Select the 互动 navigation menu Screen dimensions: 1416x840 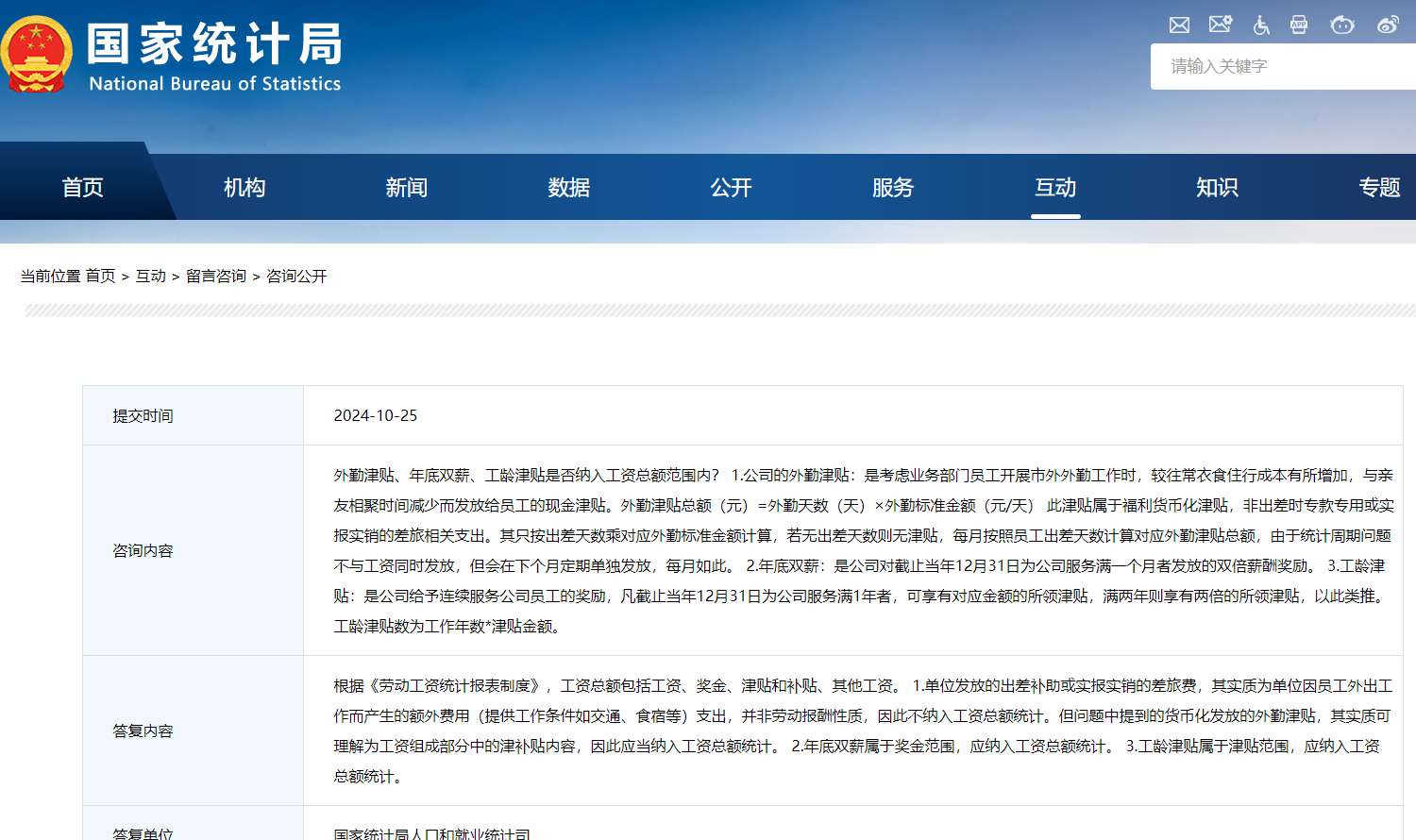click(1055, 187)
